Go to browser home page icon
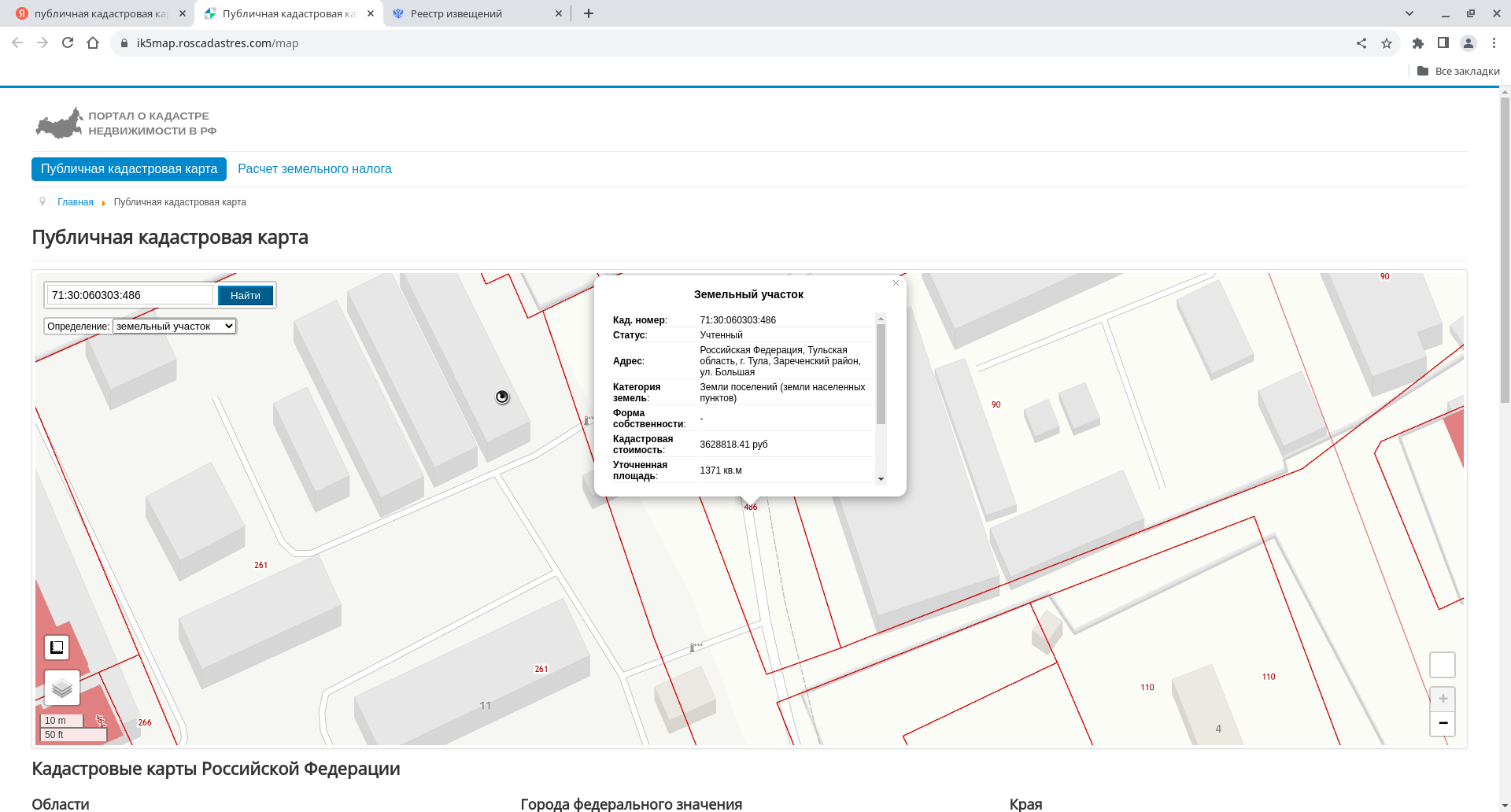1511x812 pixels. pyautogui.click(x=93, y=43)
